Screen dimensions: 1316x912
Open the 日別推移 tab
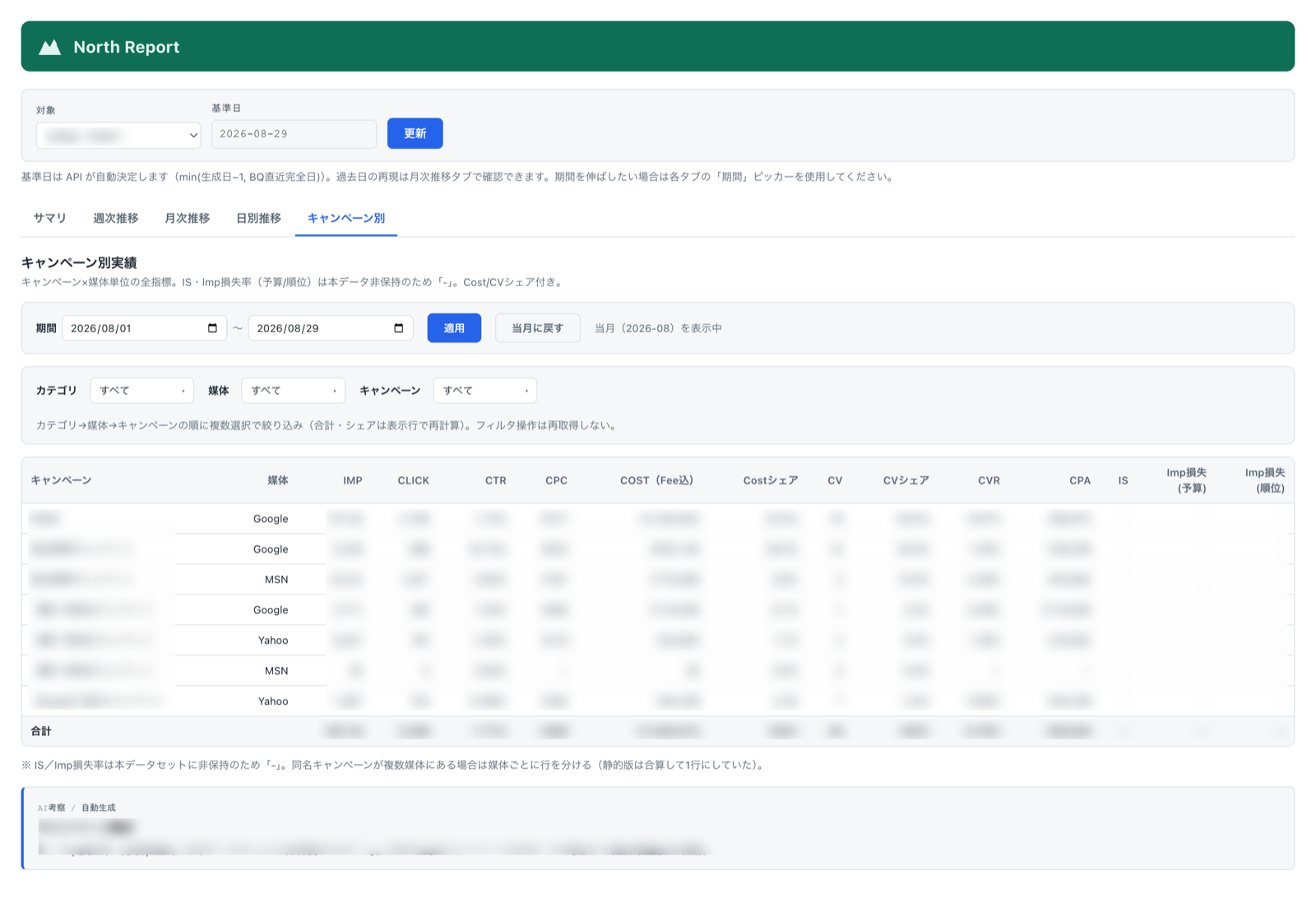click(259, 218)
